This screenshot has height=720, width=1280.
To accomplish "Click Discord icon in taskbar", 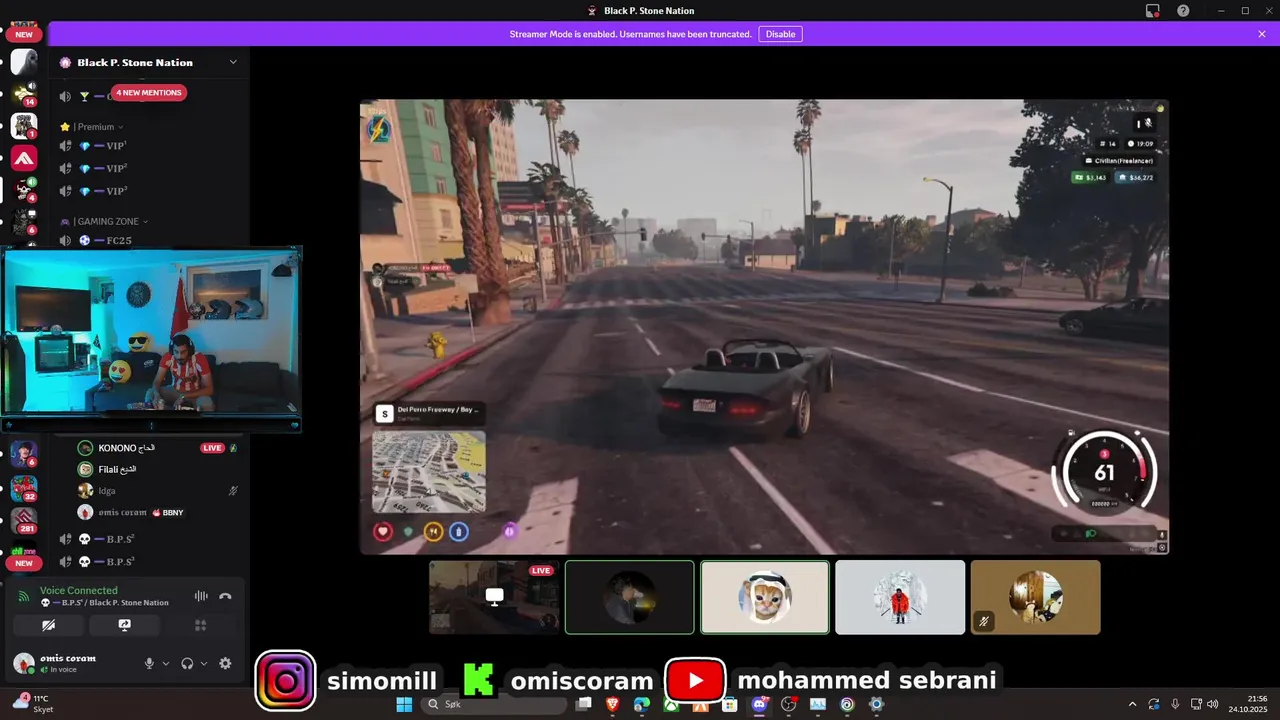I will coord(759,704).
